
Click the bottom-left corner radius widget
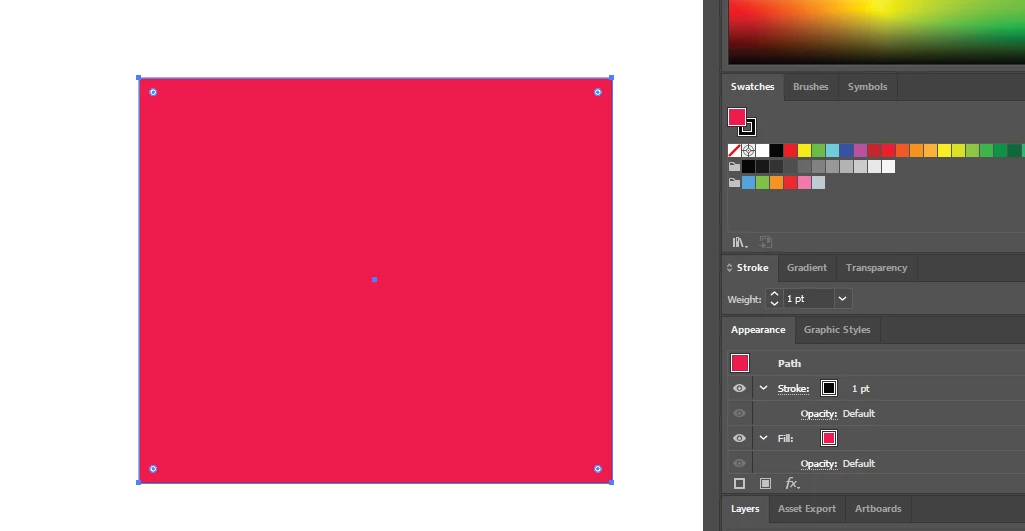coord(153,469)
